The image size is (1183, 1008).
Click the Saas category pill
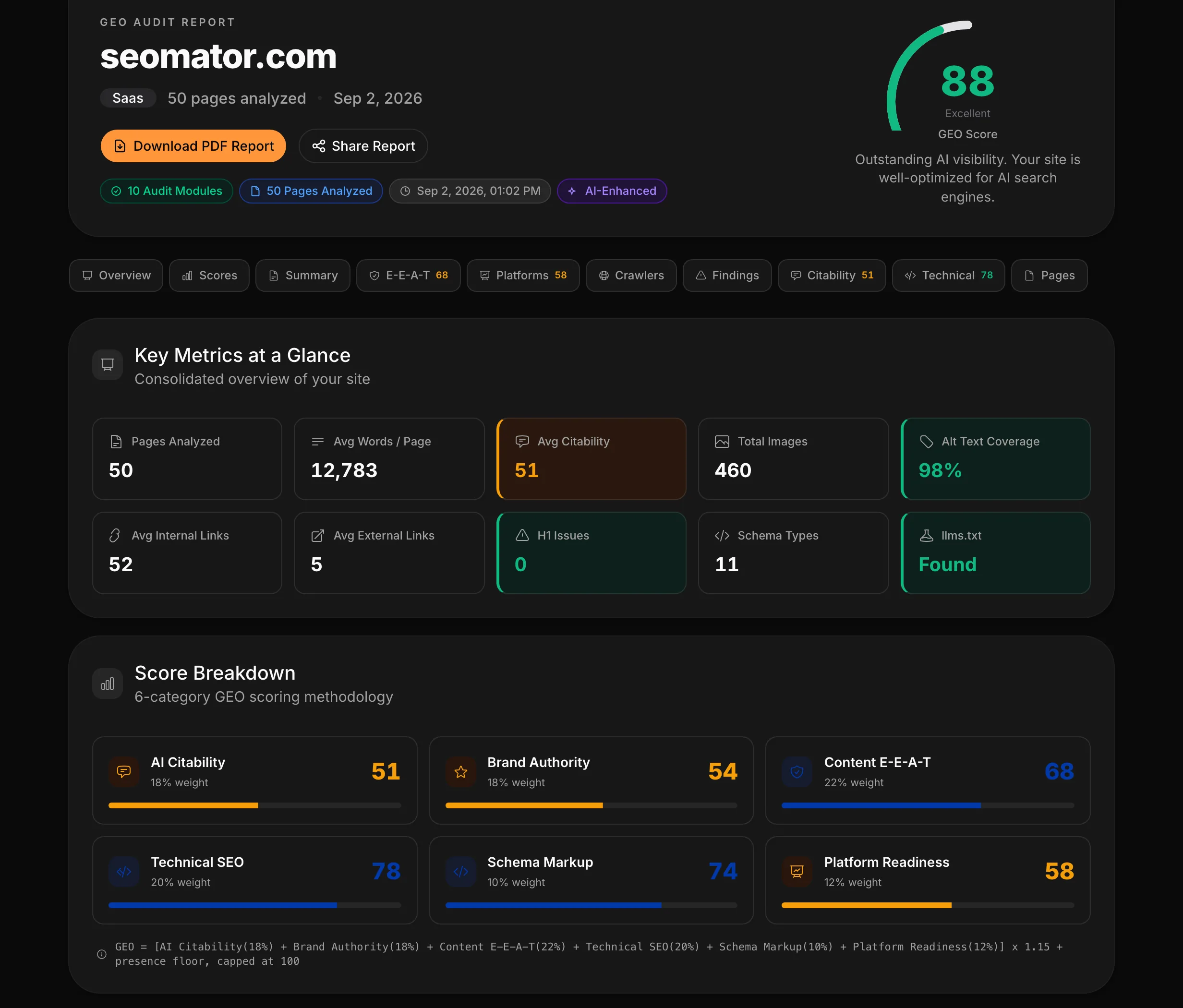[x=128, y=98]
